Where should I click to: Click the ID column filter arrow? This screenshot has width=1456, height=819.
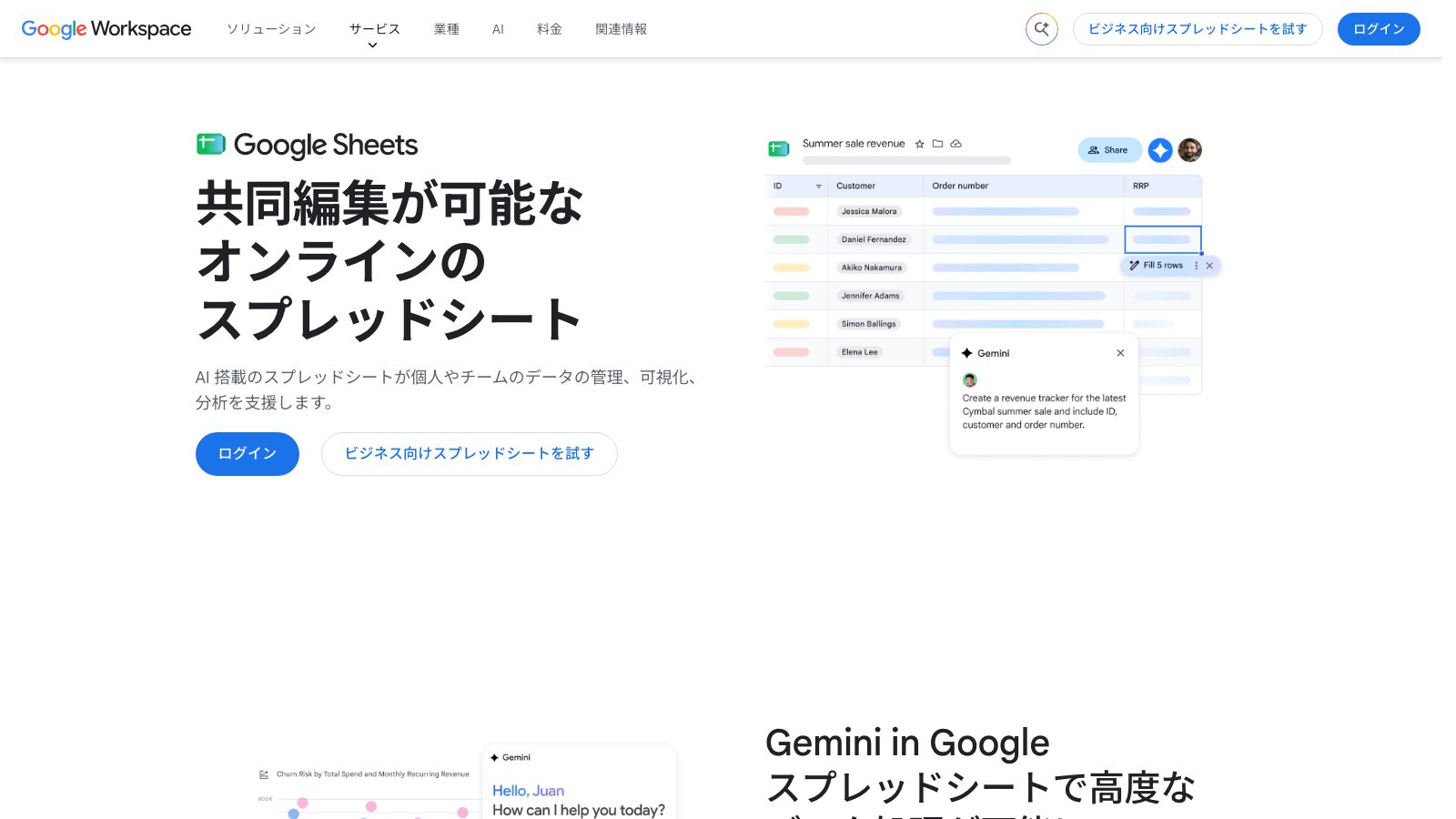pyautogui.click(x=819, y=187)
